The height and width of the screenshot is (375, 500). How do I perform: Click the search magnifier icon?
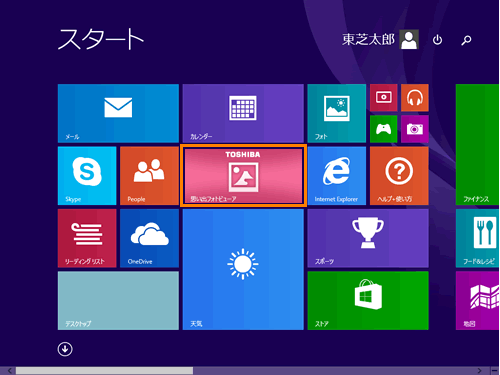[x=466, y=40]
